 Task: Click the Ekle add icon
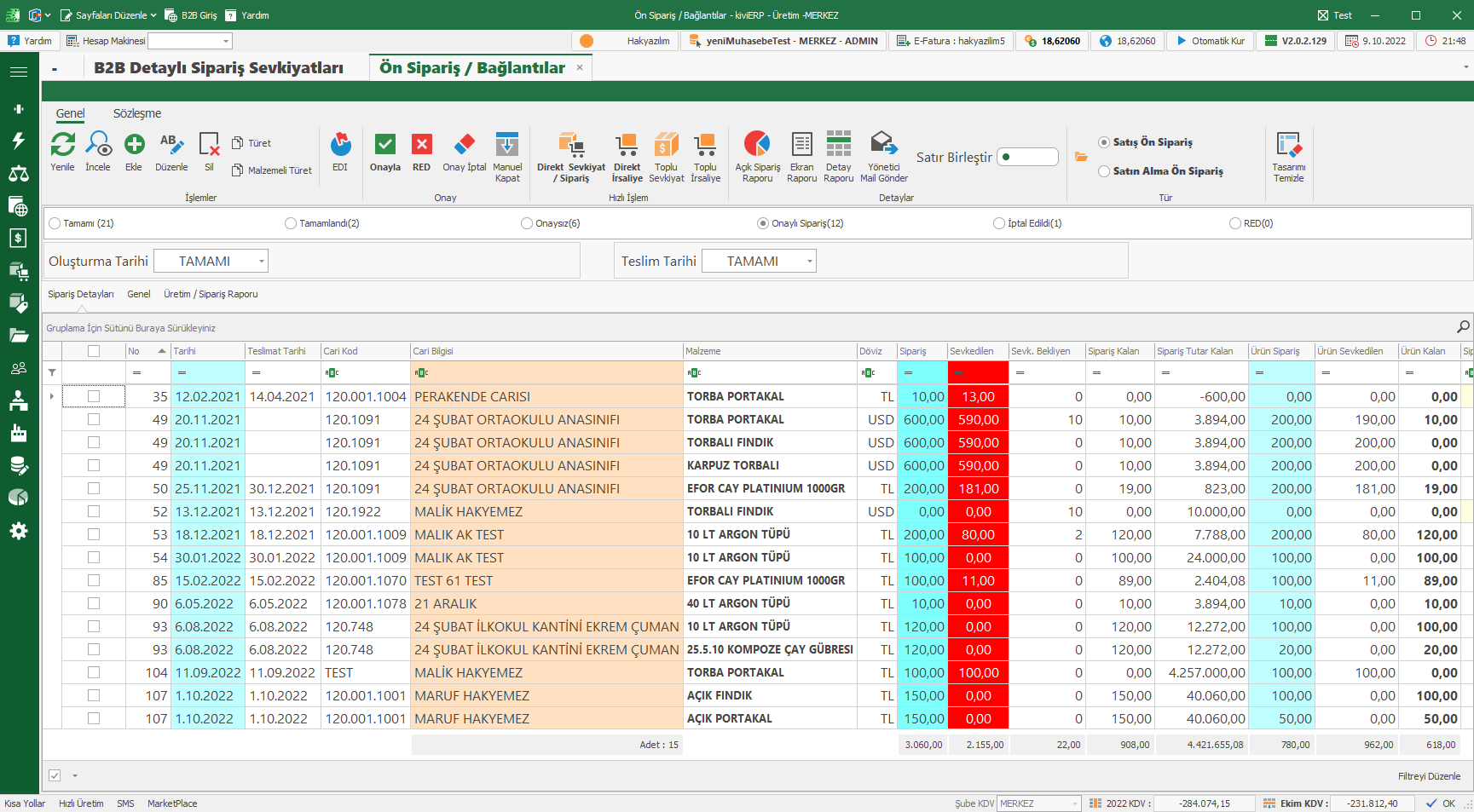tap(134, 145)
